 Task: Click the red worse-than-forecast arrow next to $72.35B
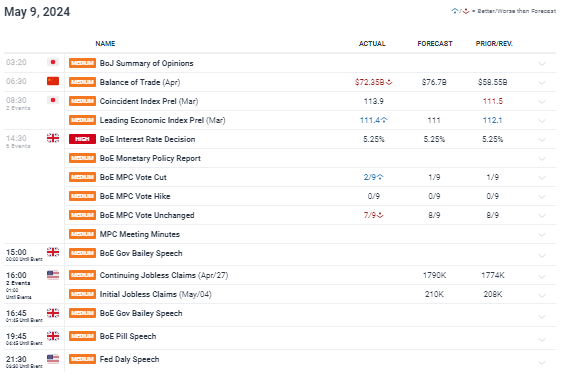(389, 82)
